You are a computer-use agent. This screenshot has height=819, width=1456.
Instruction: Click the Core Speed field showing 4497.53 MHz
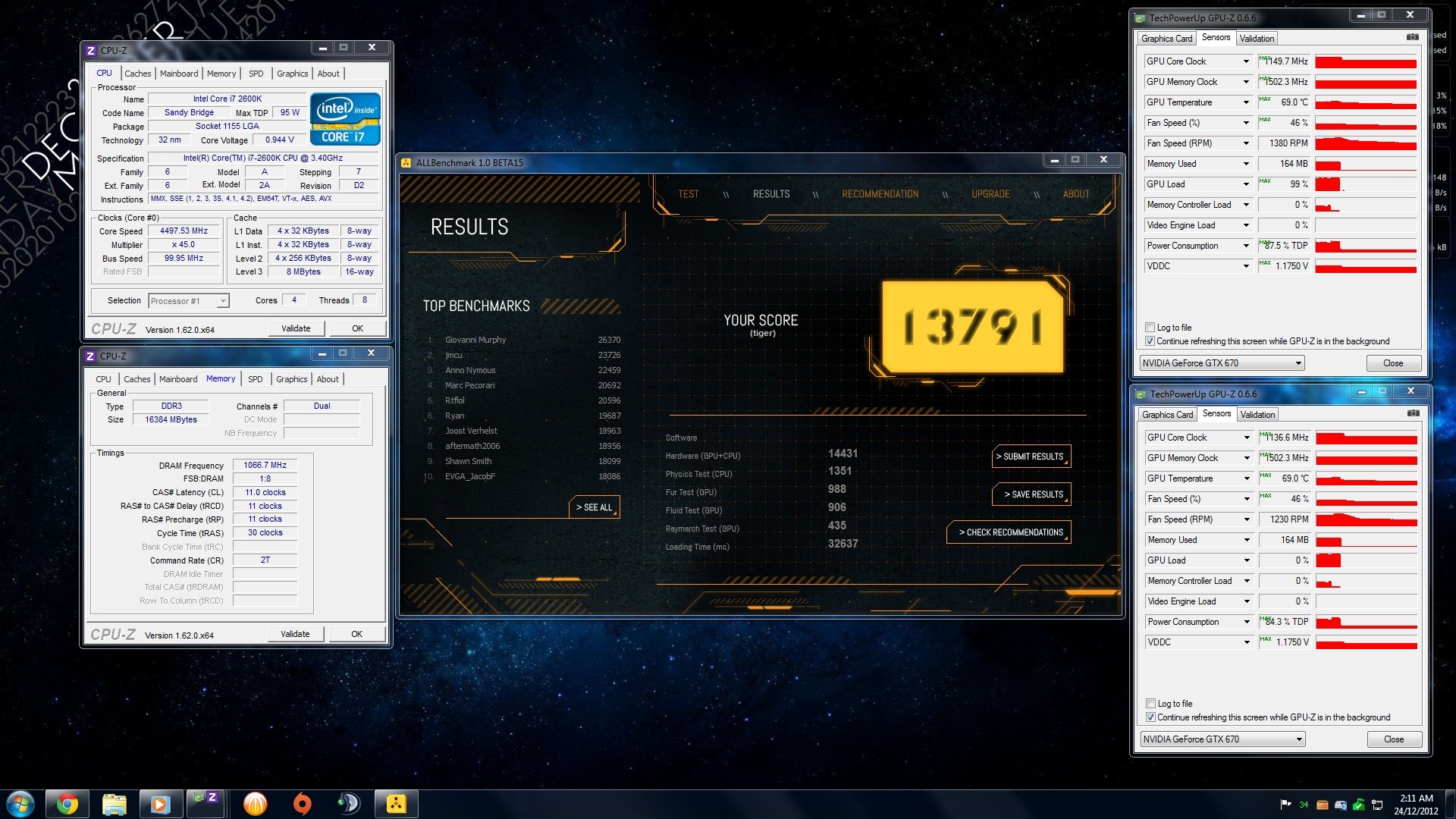click(184, 231)
